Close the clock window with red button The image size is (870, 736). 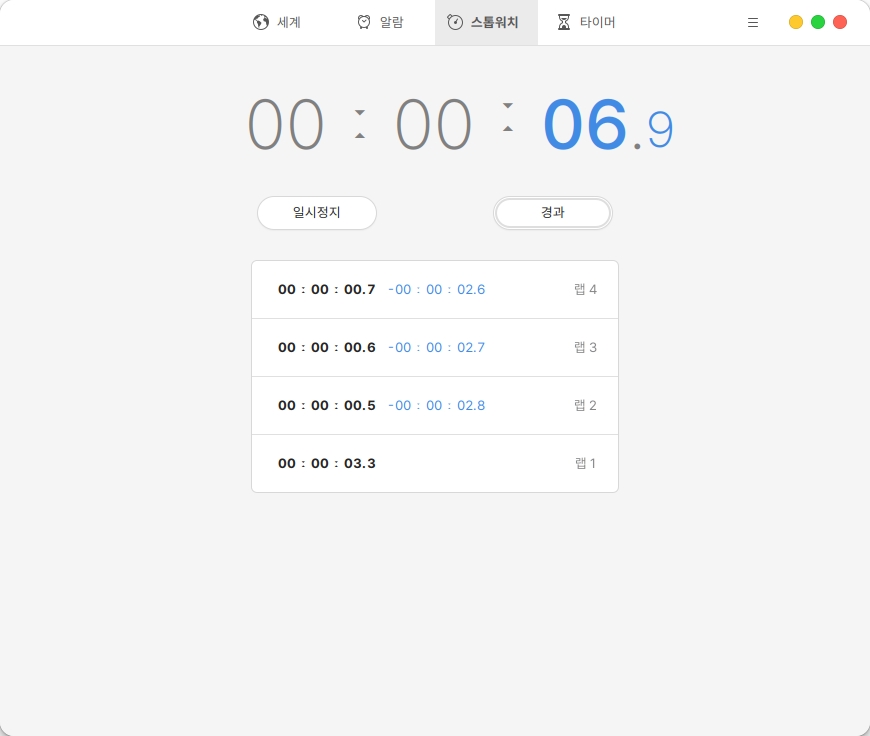click(840, 22)
